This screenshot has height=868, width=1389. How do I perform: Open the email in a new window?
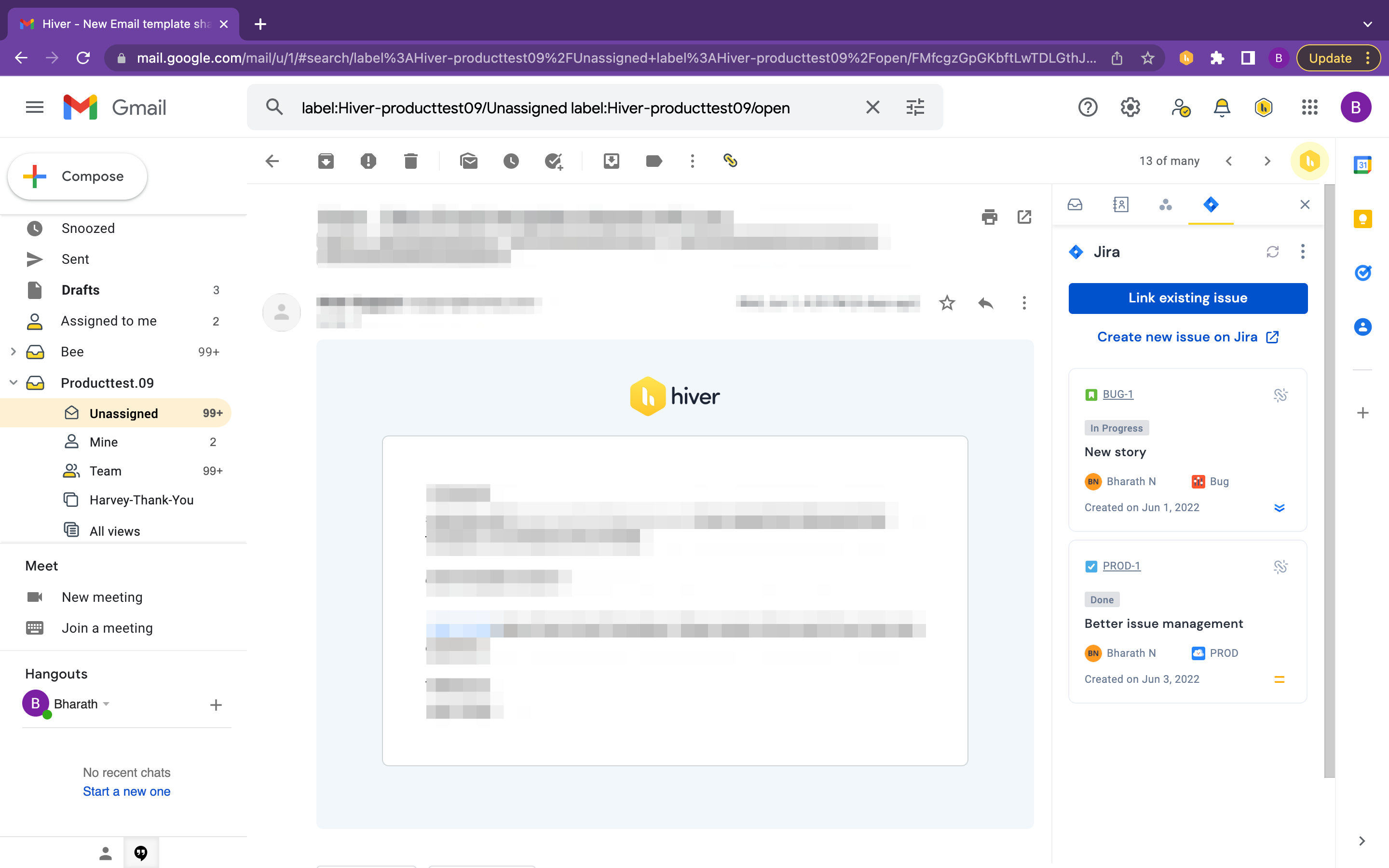[x=1024, y=217]
